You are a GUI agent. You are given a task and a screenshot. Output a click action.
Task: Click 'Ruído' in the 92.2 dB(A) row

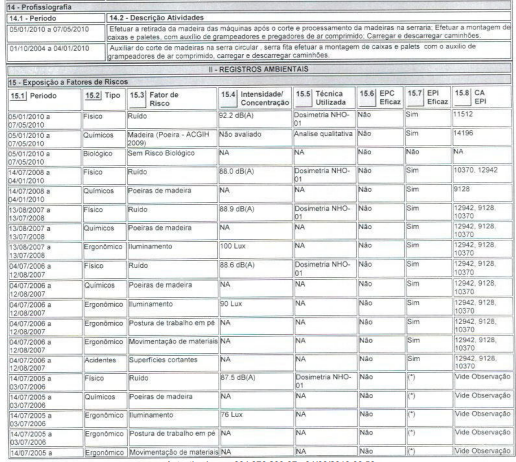point(137,116)
